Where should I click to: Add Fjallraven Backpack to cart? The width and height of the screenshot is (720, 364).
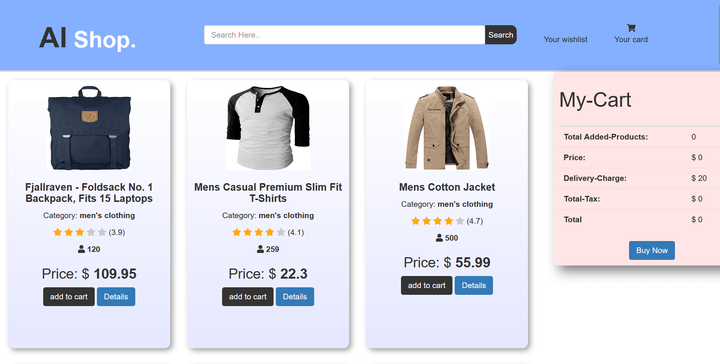tap(69, 297)
